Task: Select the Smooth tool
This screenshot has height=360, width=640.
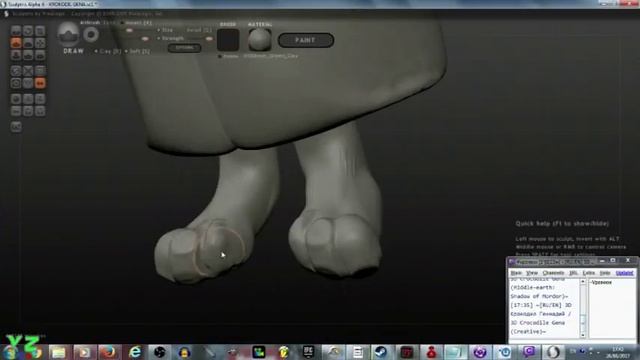Action: [x=40, y=54]
